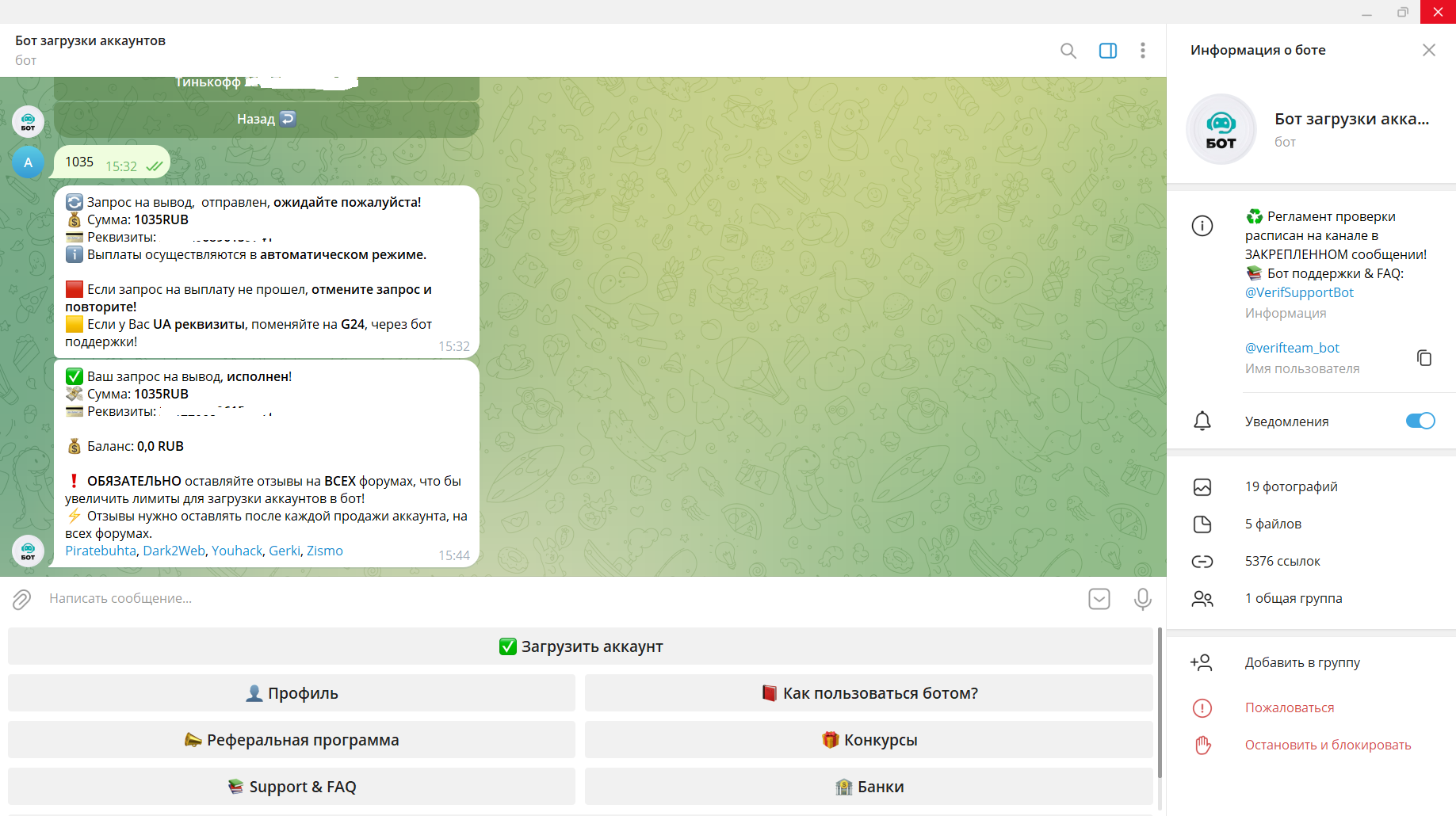This screenshot has width=1456, height=816.
Task: Close the bot information panel
Action: click(x=1428, y=51)
